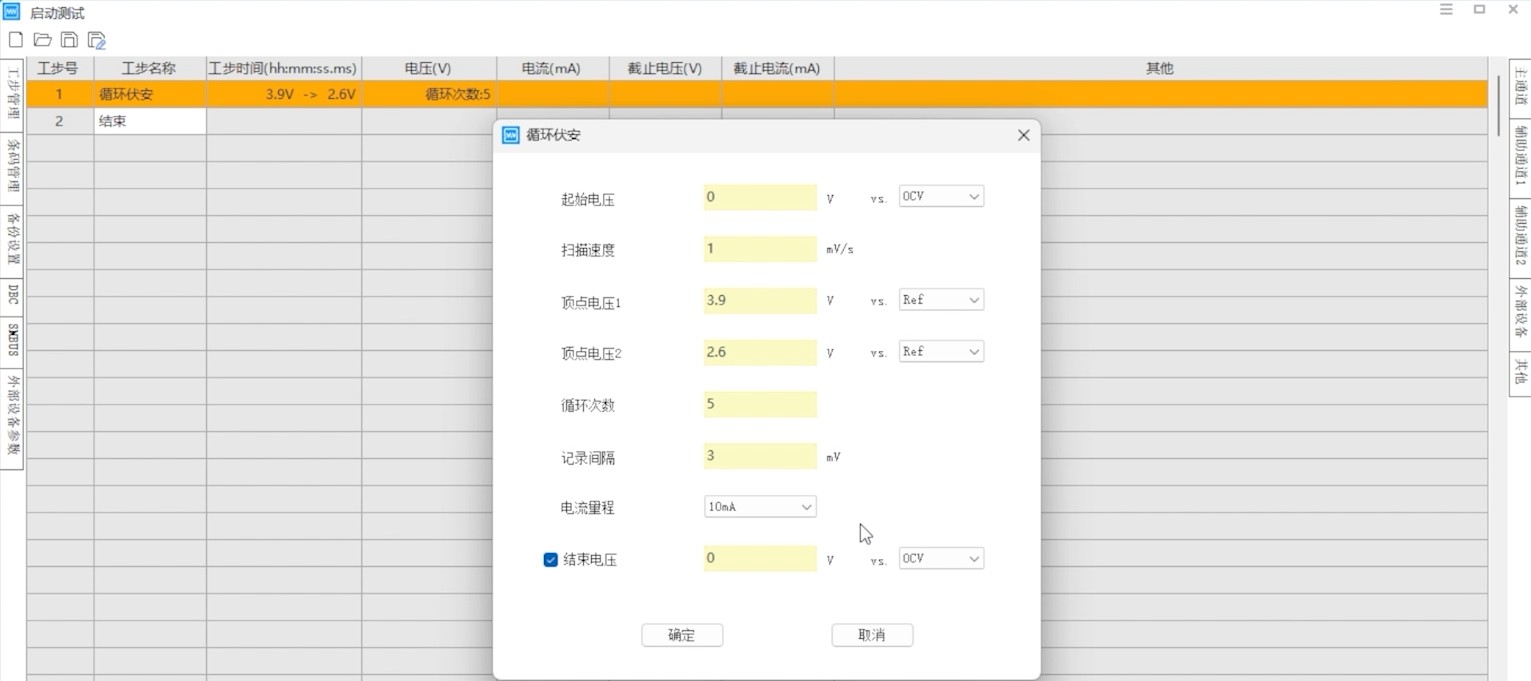Open an existing test file

(42, 39)
